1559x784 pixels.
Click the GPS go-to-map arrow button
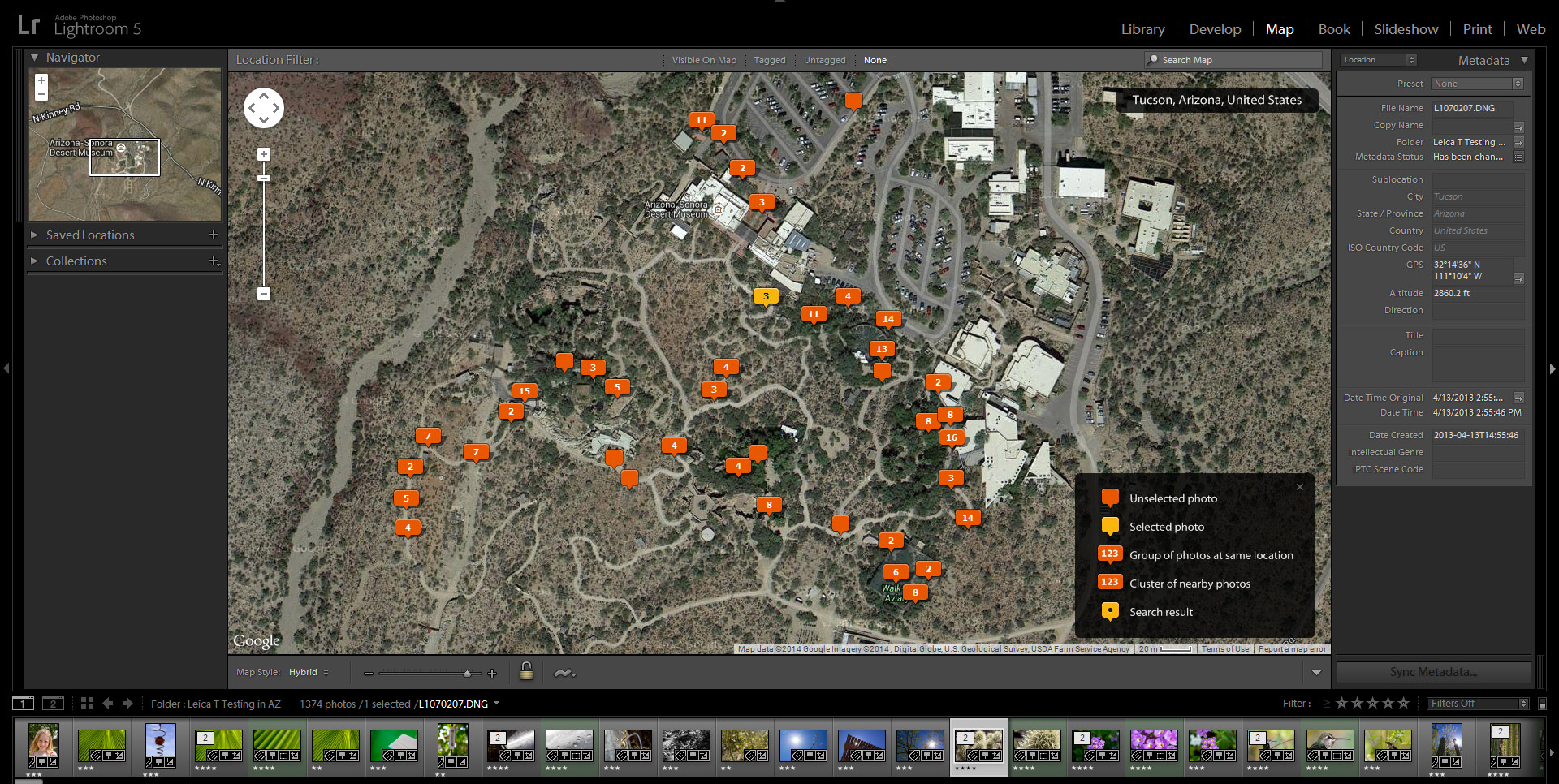[1518, 278]
